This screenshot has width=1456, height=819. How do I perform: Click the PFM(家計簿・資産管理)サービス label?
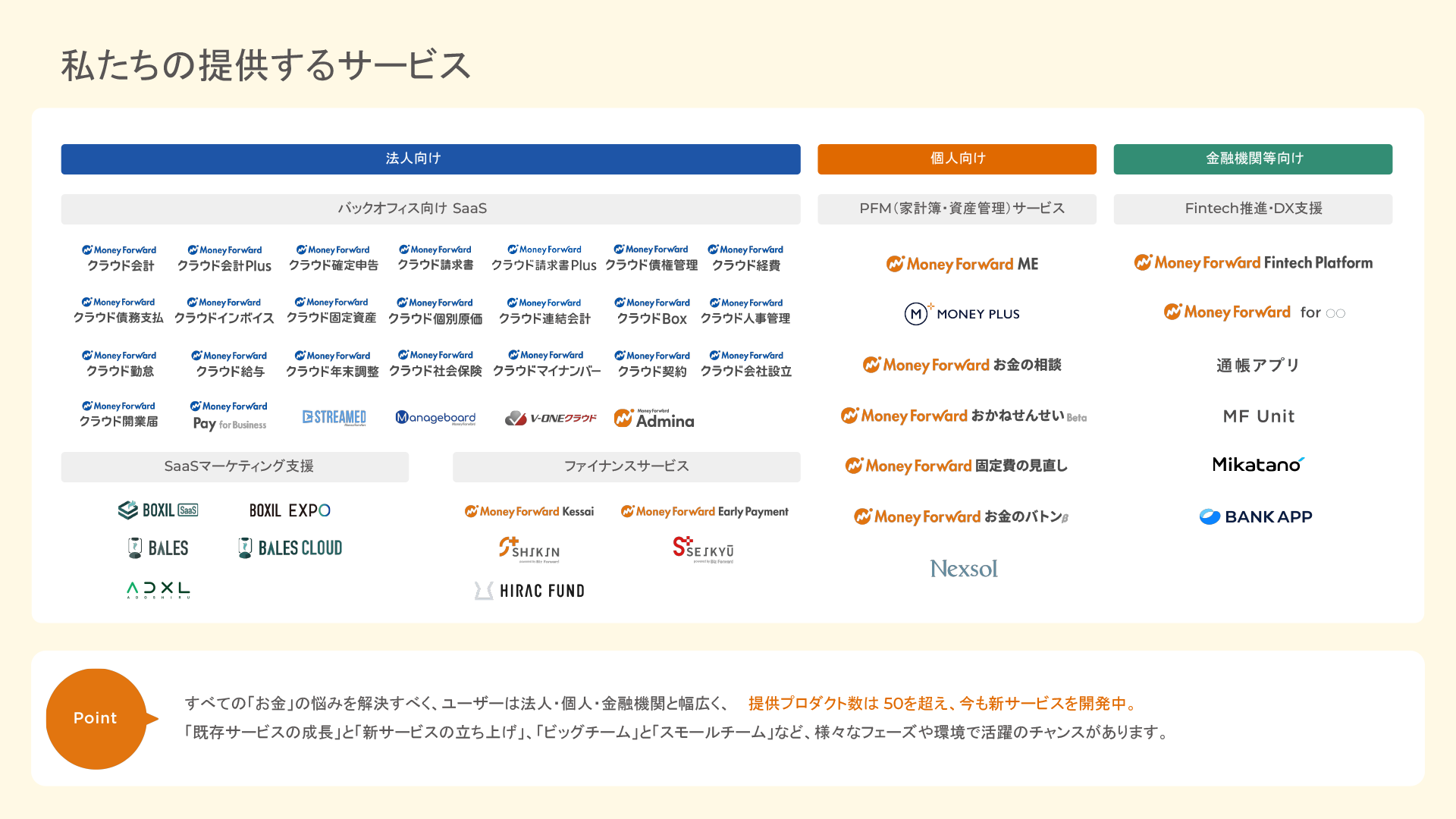pyautogui.click(x=957, y=209)
